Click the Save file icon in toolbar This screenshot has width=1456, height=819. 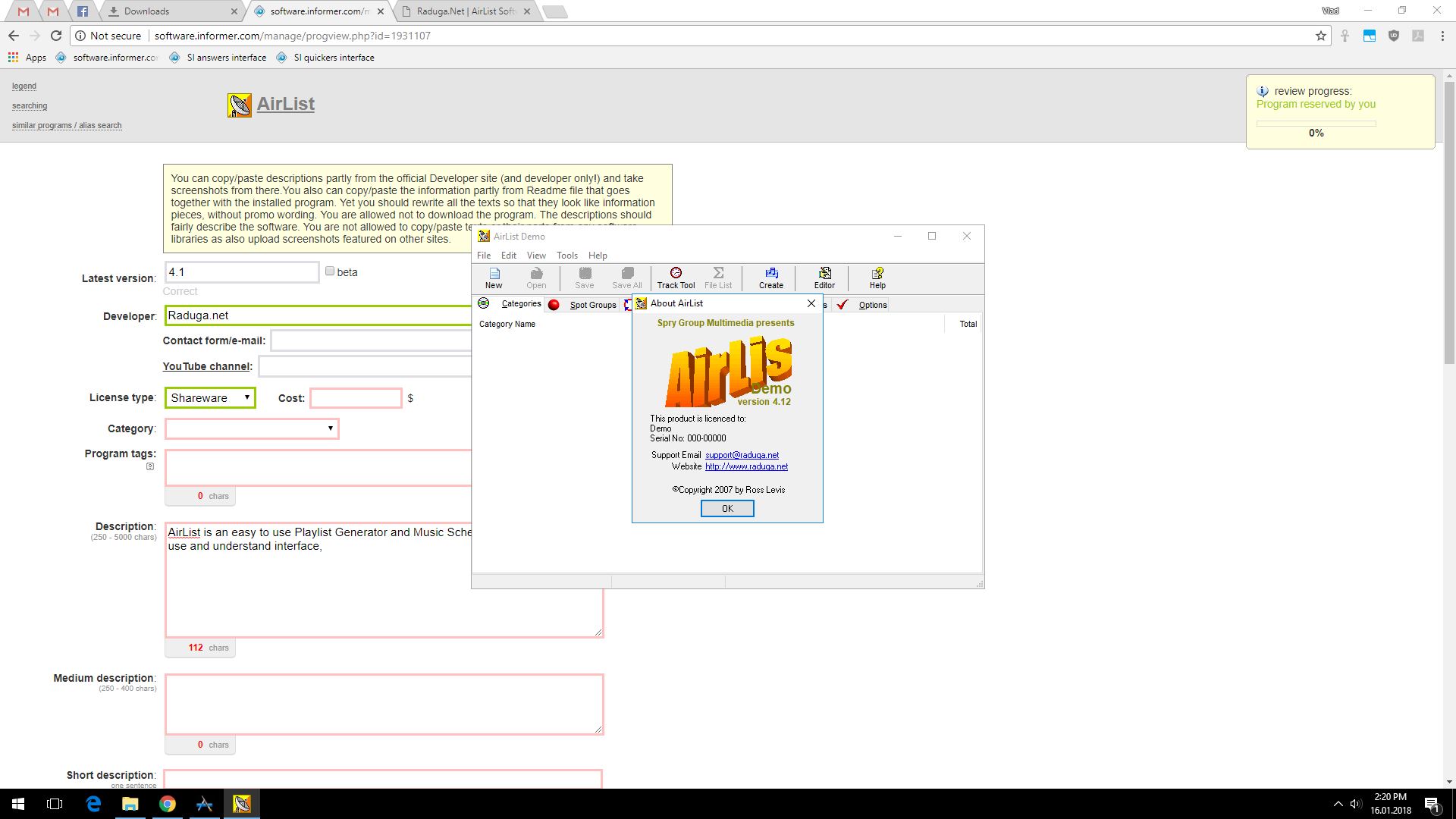pyautogui.click(x=583, y=278)
